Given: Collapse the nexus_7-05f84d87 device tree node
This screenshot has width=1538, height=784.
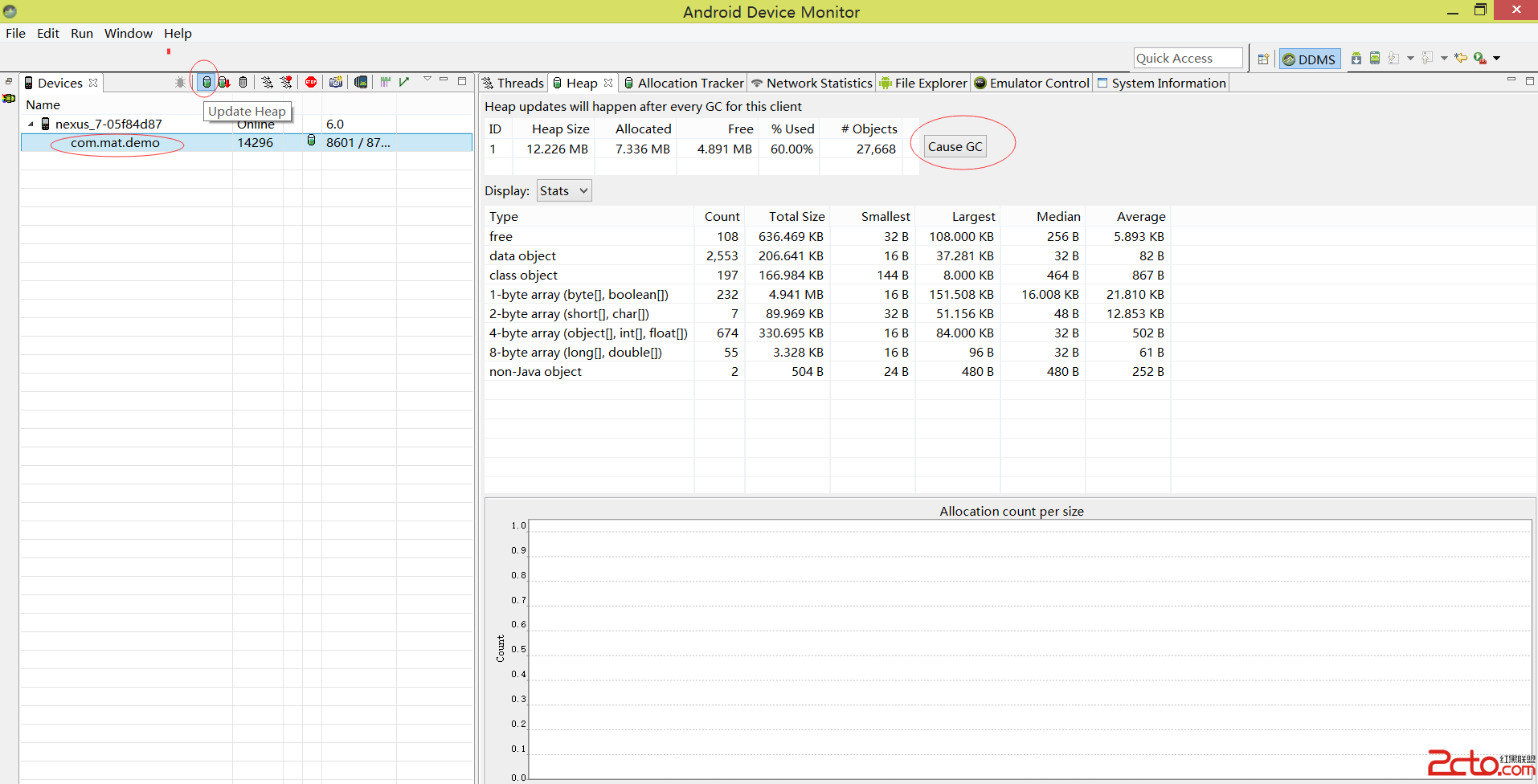Looking at the screenshot, I should 31,124.
